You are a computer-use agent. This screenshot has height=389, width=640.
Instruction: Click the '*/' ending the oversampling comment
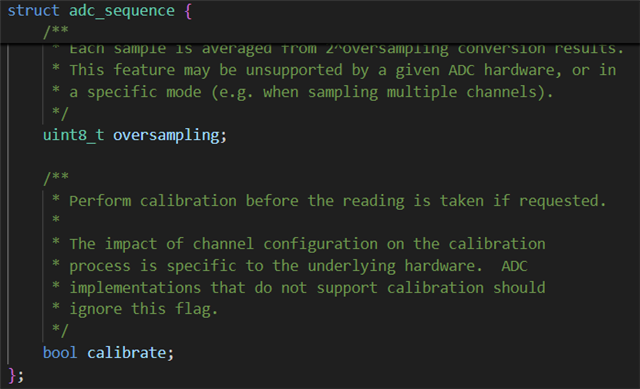click(x=60, y=113)
